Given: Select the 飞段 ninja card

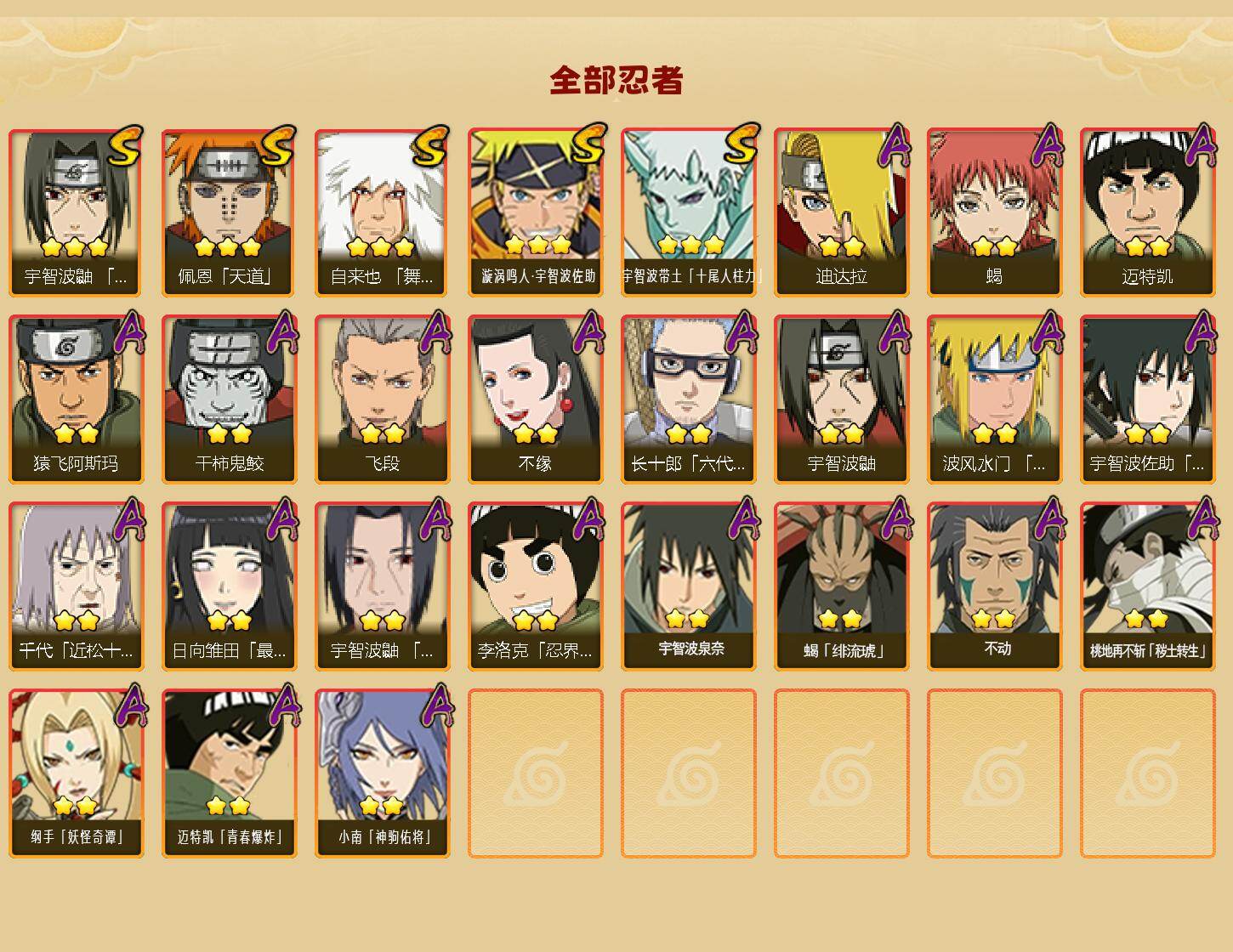Looking at the screenshot, I should click(383, 399).
